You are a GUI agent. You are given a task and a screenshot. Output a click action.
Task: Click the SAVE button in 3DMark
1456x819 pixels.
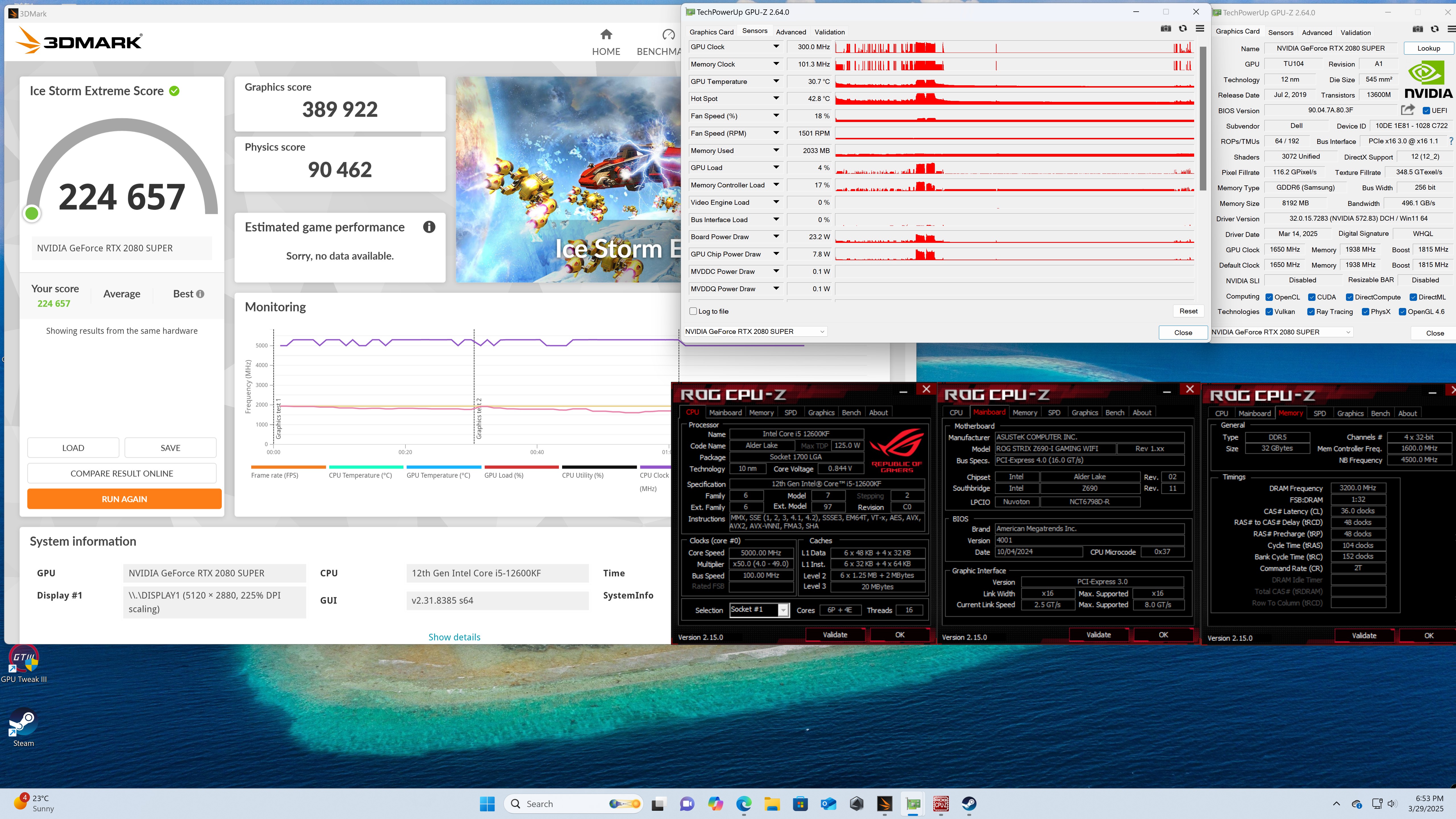170,448
